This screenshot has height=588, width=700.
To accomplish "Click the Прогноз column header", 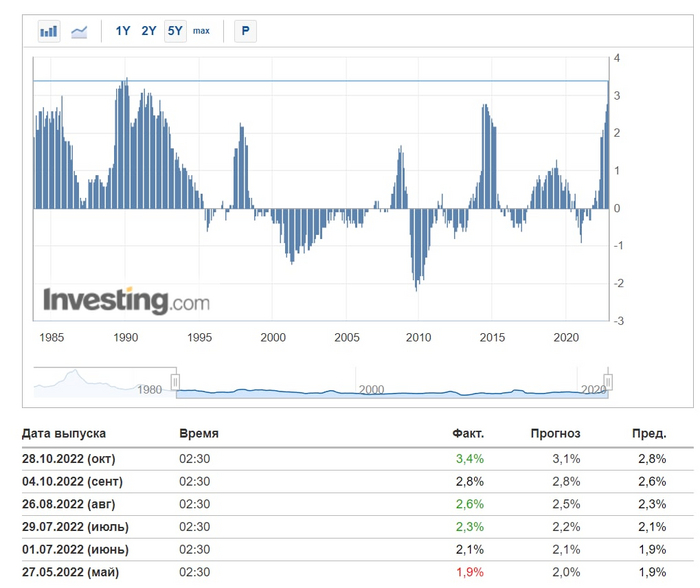I will [557, 434].
